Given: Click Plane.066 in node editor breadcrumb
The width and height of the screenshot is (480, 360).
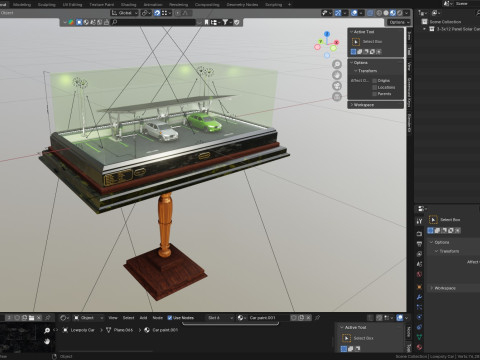Looking at the screenshot, I should click(123, 330).
